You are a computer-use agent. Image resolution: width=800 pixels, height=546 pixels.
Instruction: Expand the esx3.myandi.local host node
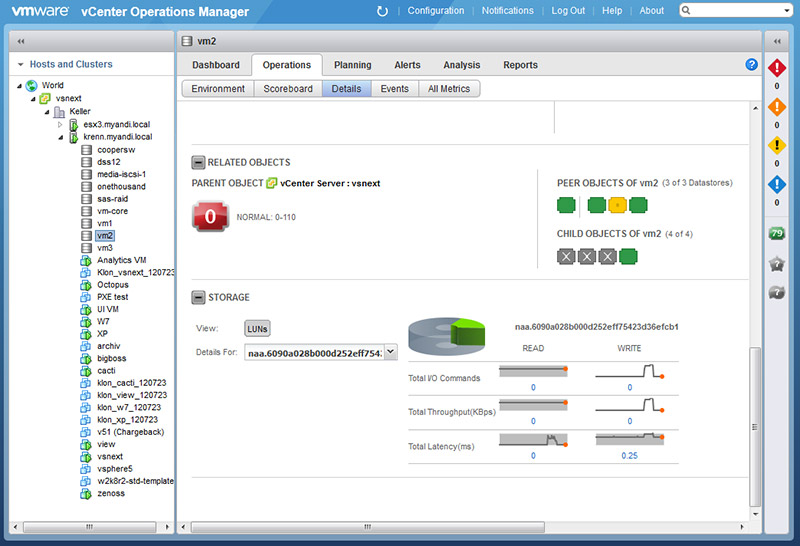pyautogui.click(x=60, y=125)
